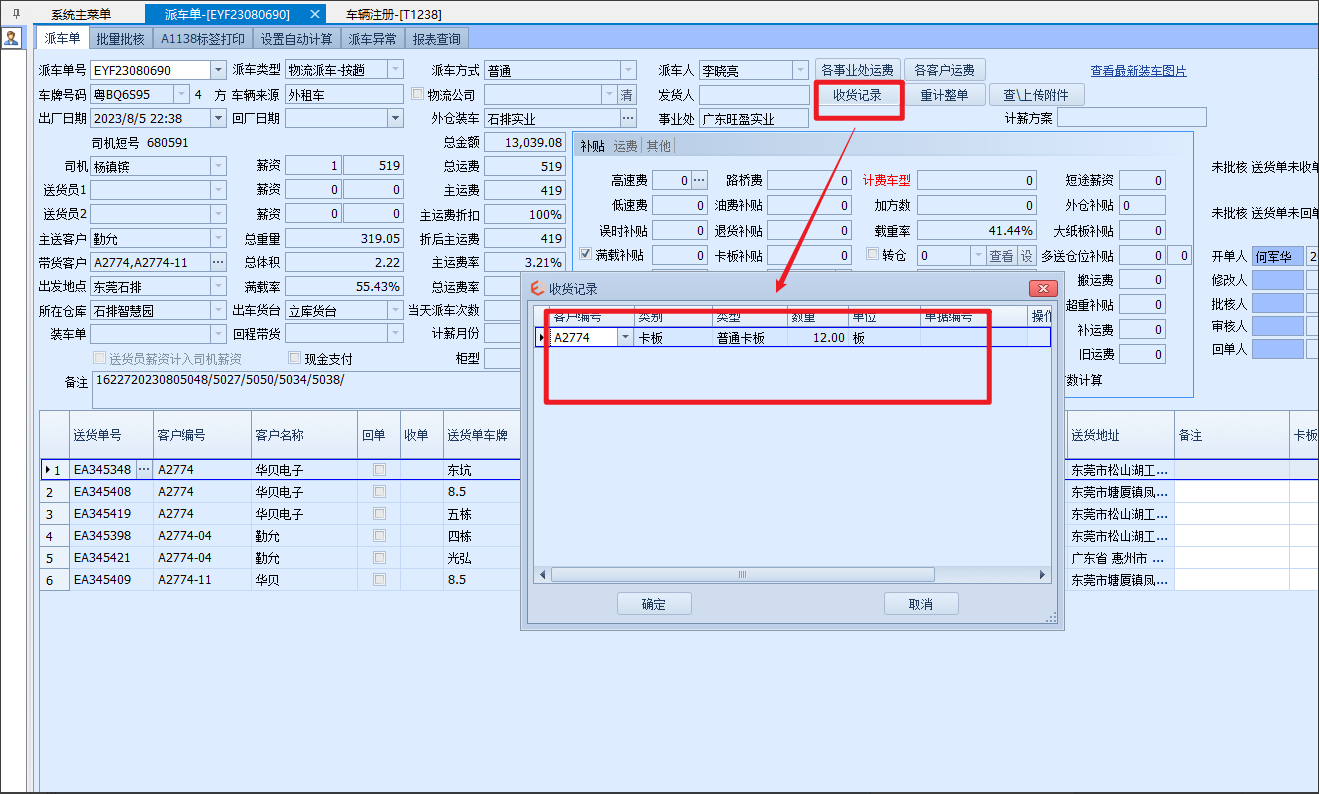Open 客户编号 A2774 dropdown in 收货记录 dialog
Screen dimensions: 1319x794
point(626,338)
